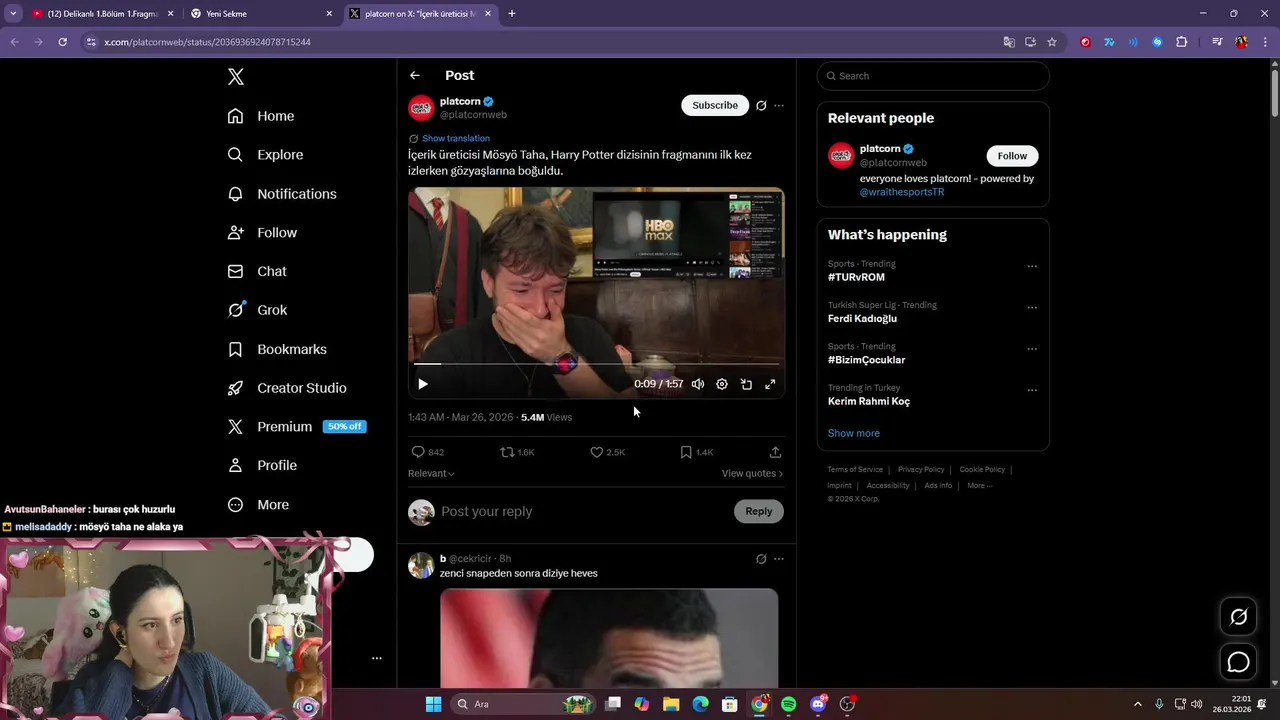The image size is (1280, 720).
Task: Open Chrome extensions puzzle icon
Action: [1182, 42]
